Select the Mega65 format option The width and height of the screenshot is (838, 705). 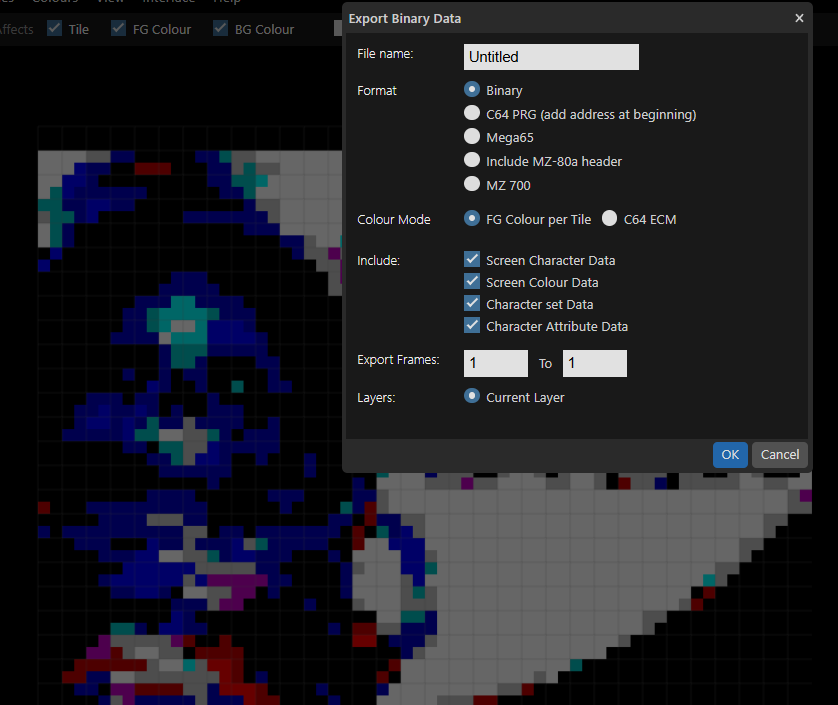[x=472, y=136]
